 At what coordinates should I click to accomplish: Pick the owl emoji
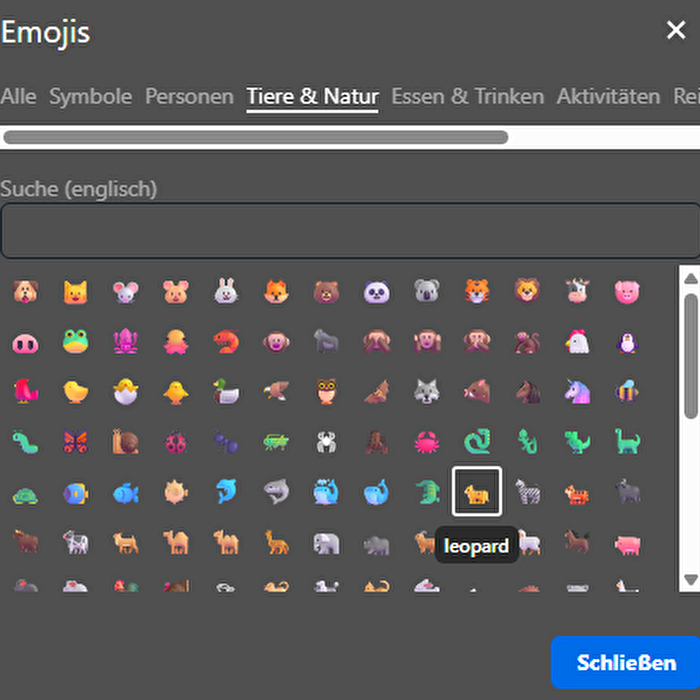(326, 392)
